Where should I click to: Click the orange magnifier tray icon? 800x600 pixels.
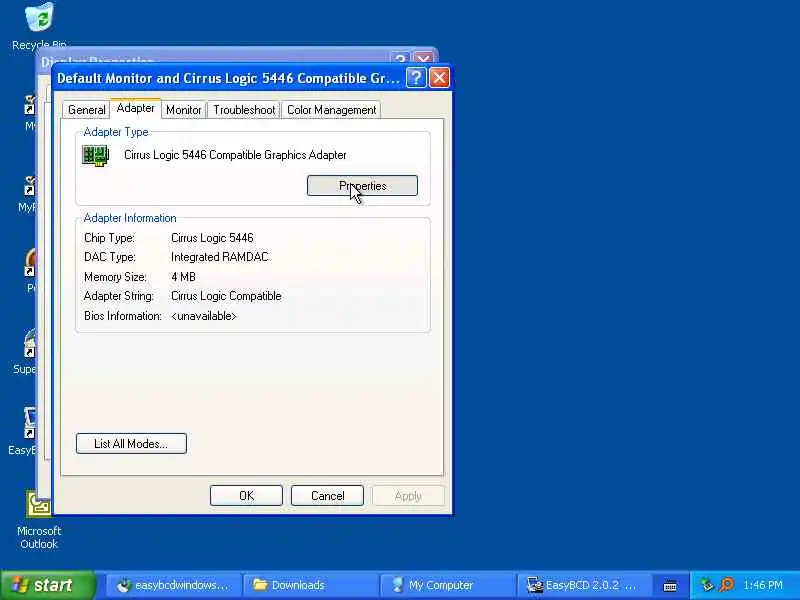(x=727, y=585)
